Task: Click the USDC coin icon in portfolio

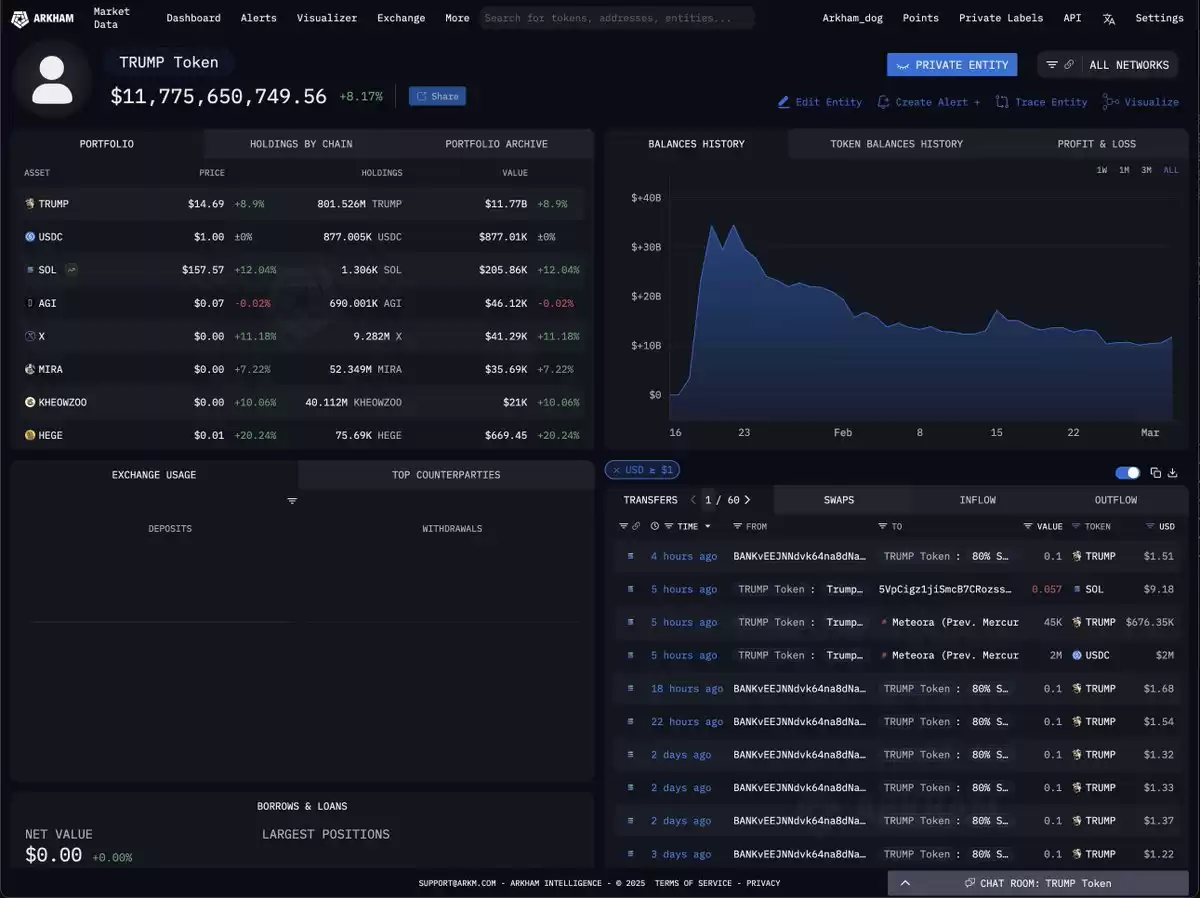Action: click(x=30, y=237)
